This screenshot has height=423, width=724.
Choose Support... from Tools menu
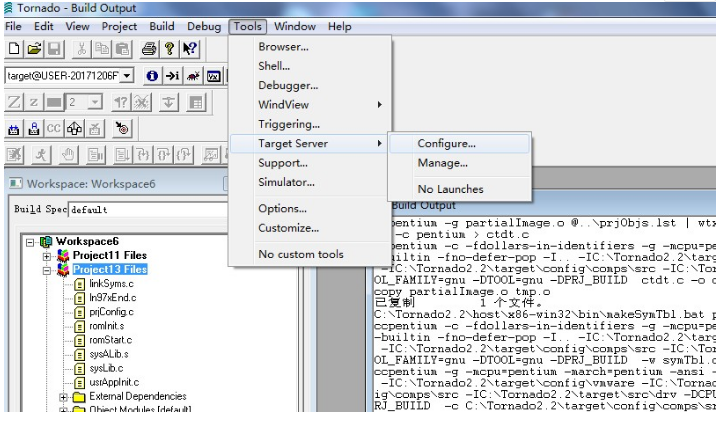pos(310,163)
